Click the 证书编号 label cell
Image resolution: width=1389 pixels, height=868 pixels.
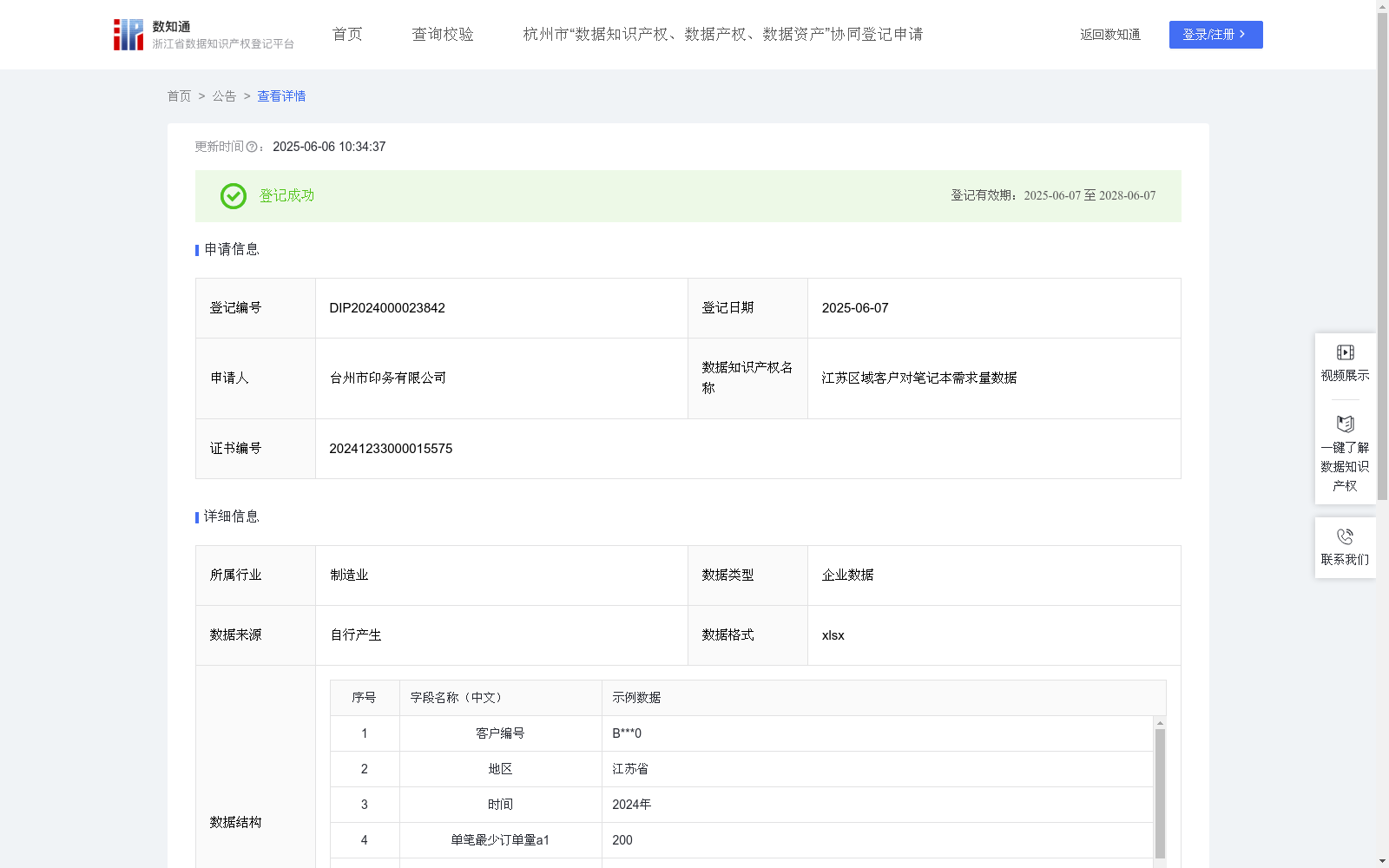click(255, 449)
